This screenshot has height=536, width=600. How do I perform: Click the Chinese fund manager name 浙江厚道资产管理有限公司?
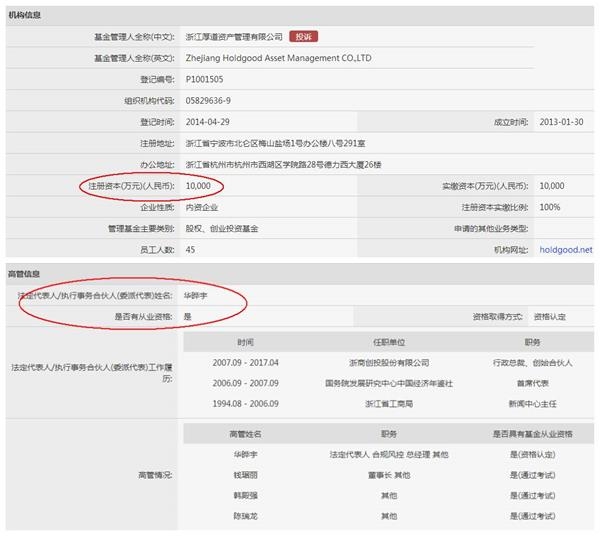234,36
